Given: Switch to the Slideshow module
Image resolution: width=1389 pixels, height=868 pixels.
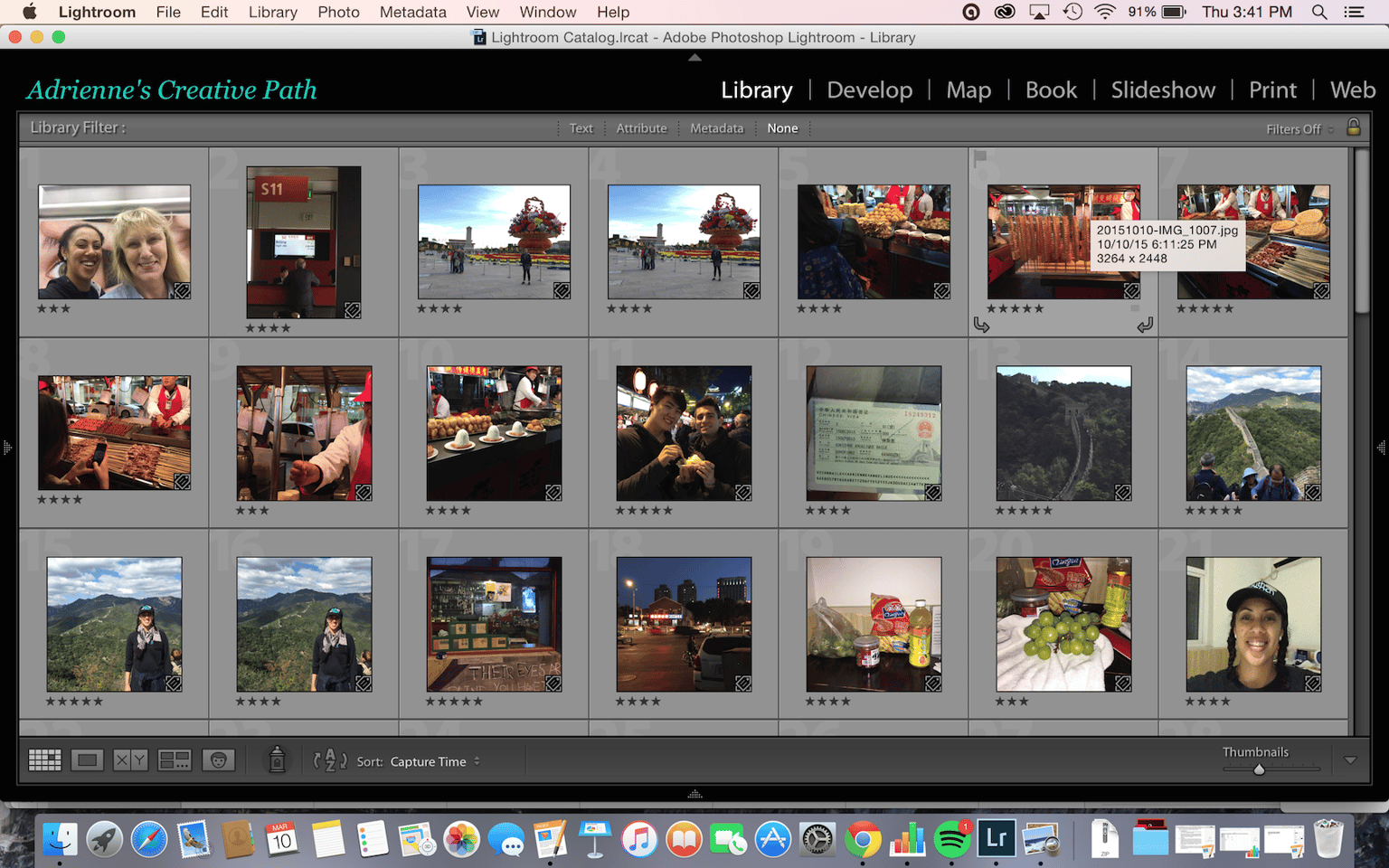Looking at the screenshot, I should [1163, 90].
